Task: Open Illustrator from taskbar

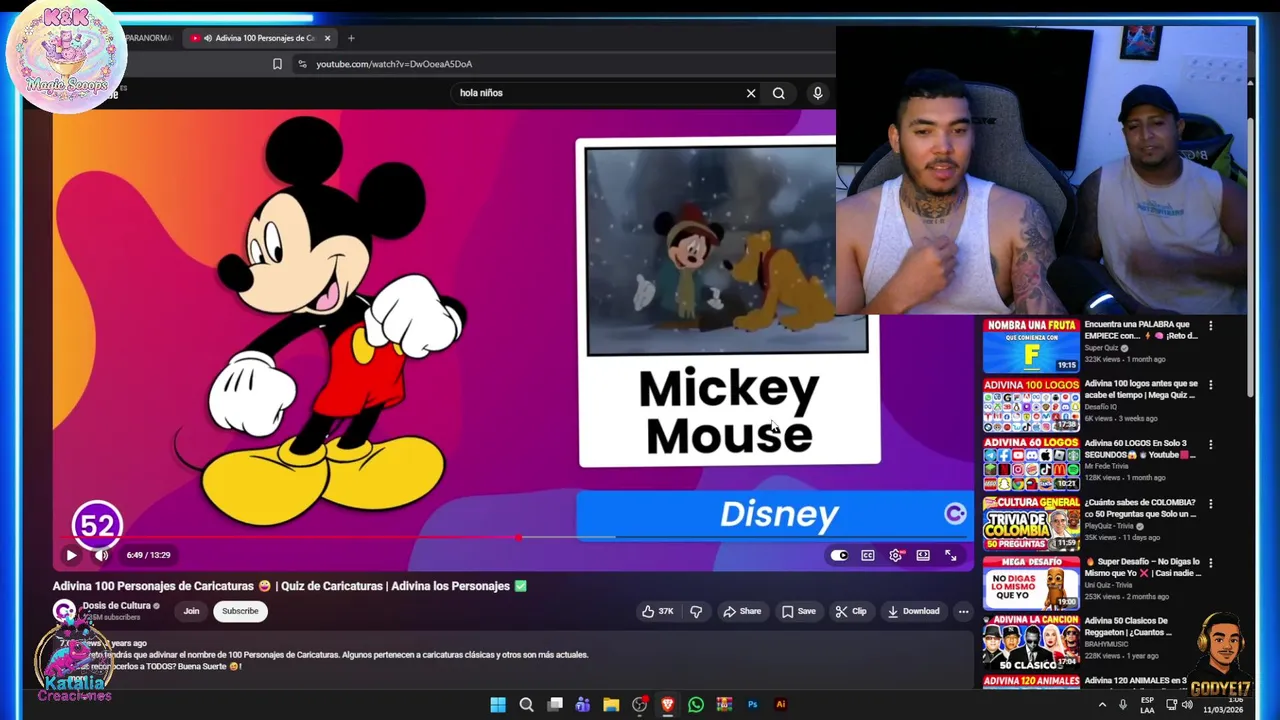Action: (781, 705)
